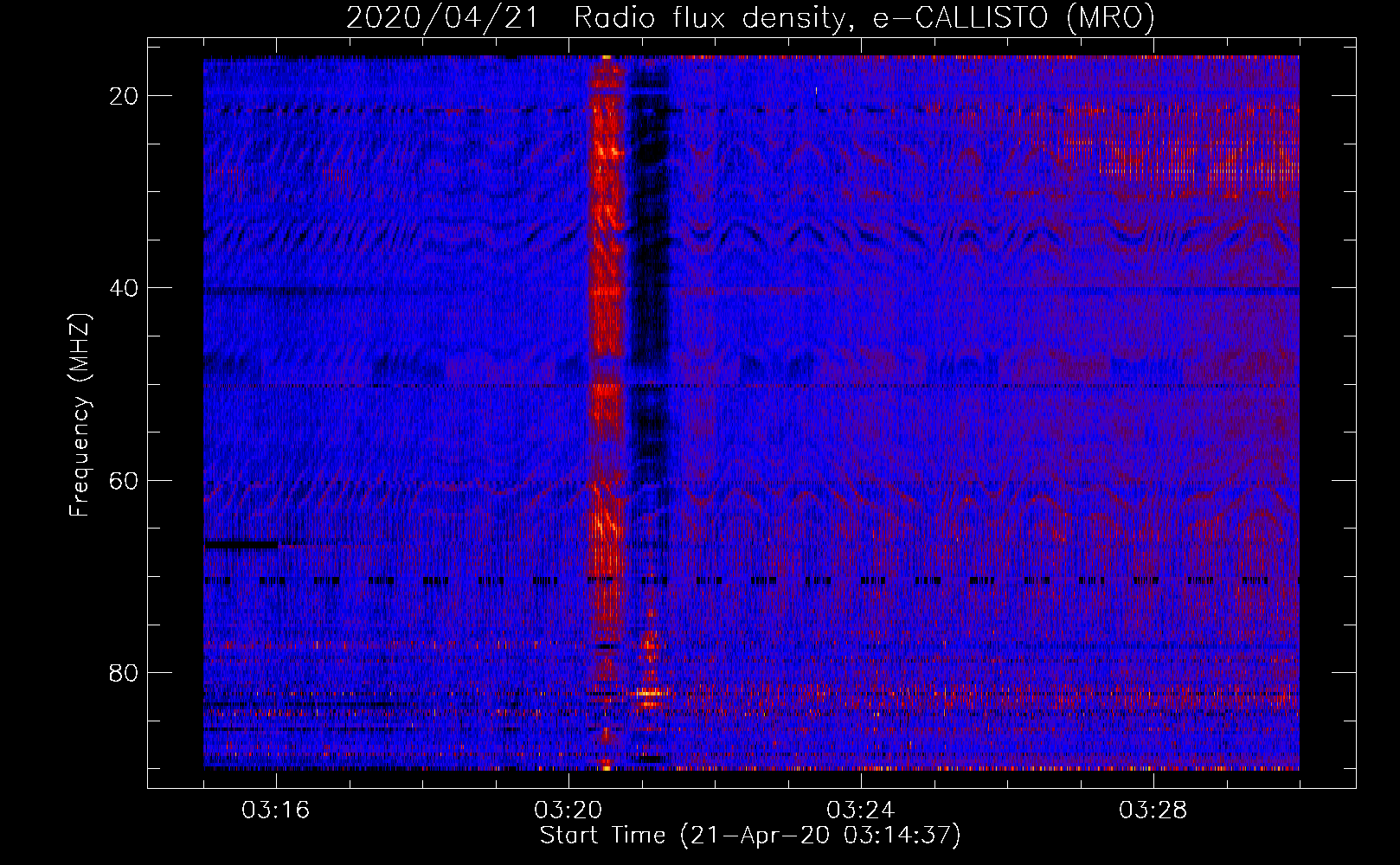This screenshot has width=1400, height=865.
Task: Click the time tick label '03:28'
Action: 1153,811
